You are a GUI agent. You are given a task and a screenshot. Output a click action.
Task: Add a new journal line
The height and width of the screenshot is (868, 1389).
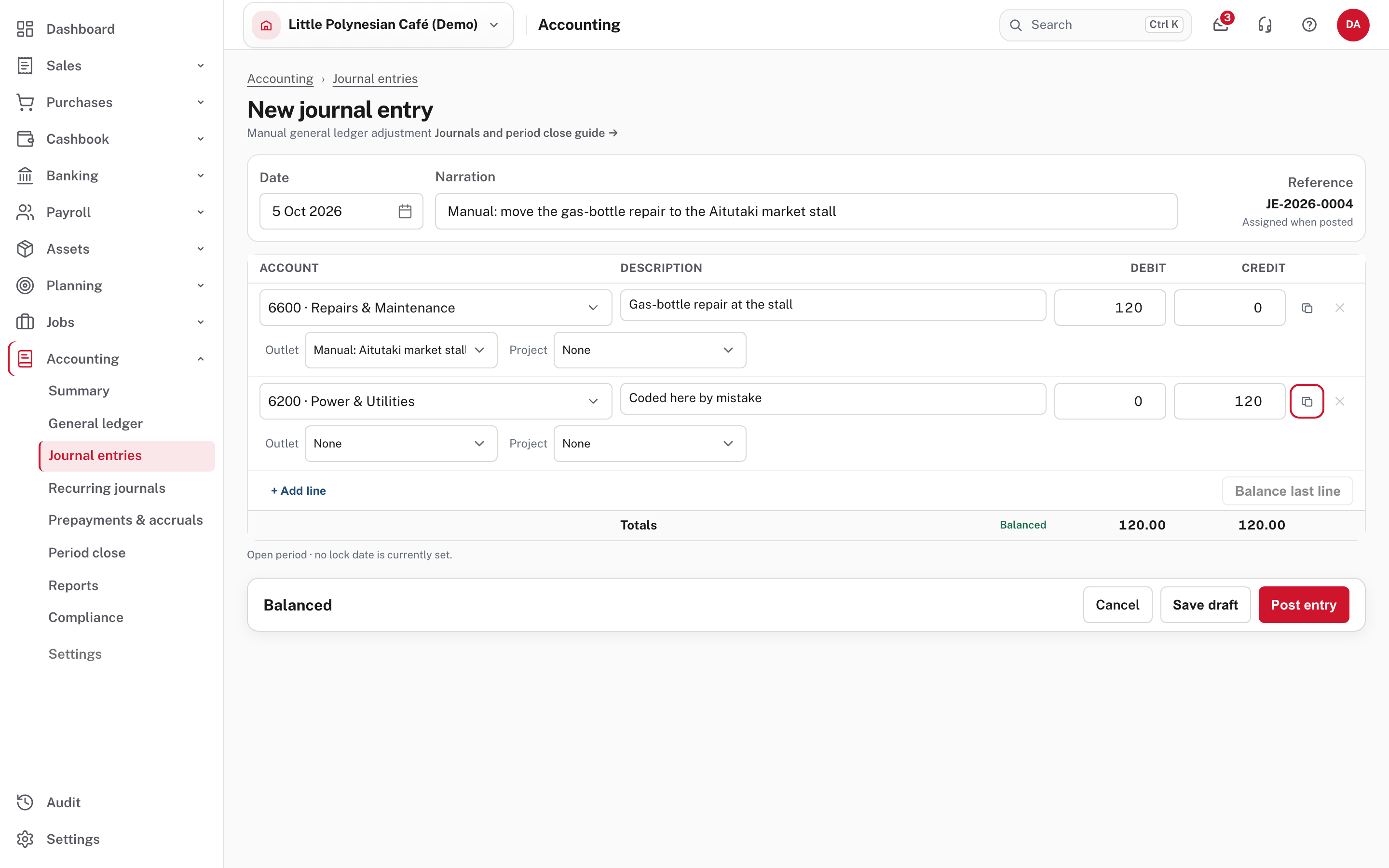click(x=299, y=491)
